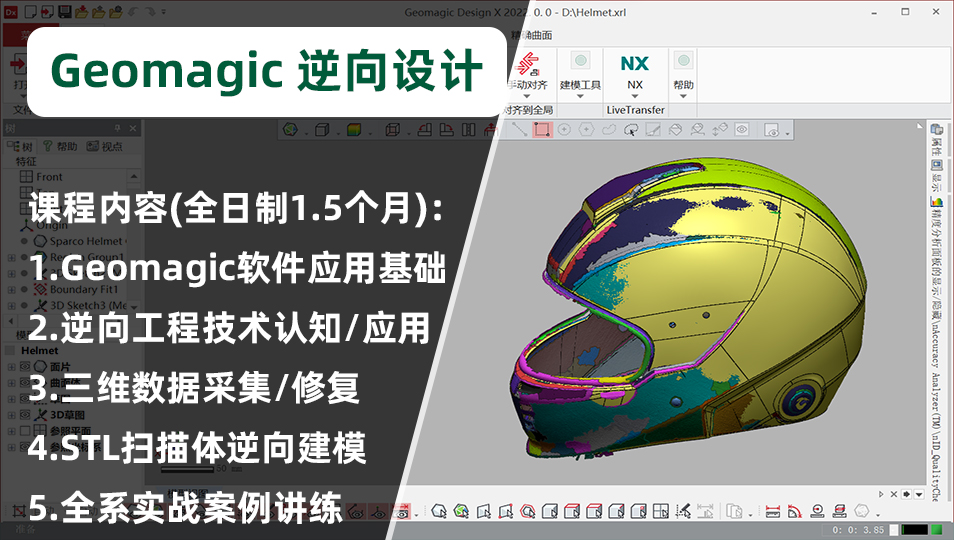Open the 显示 display side tab
Viewport: 954px width, 540px height.
click(x=936, y=175)
